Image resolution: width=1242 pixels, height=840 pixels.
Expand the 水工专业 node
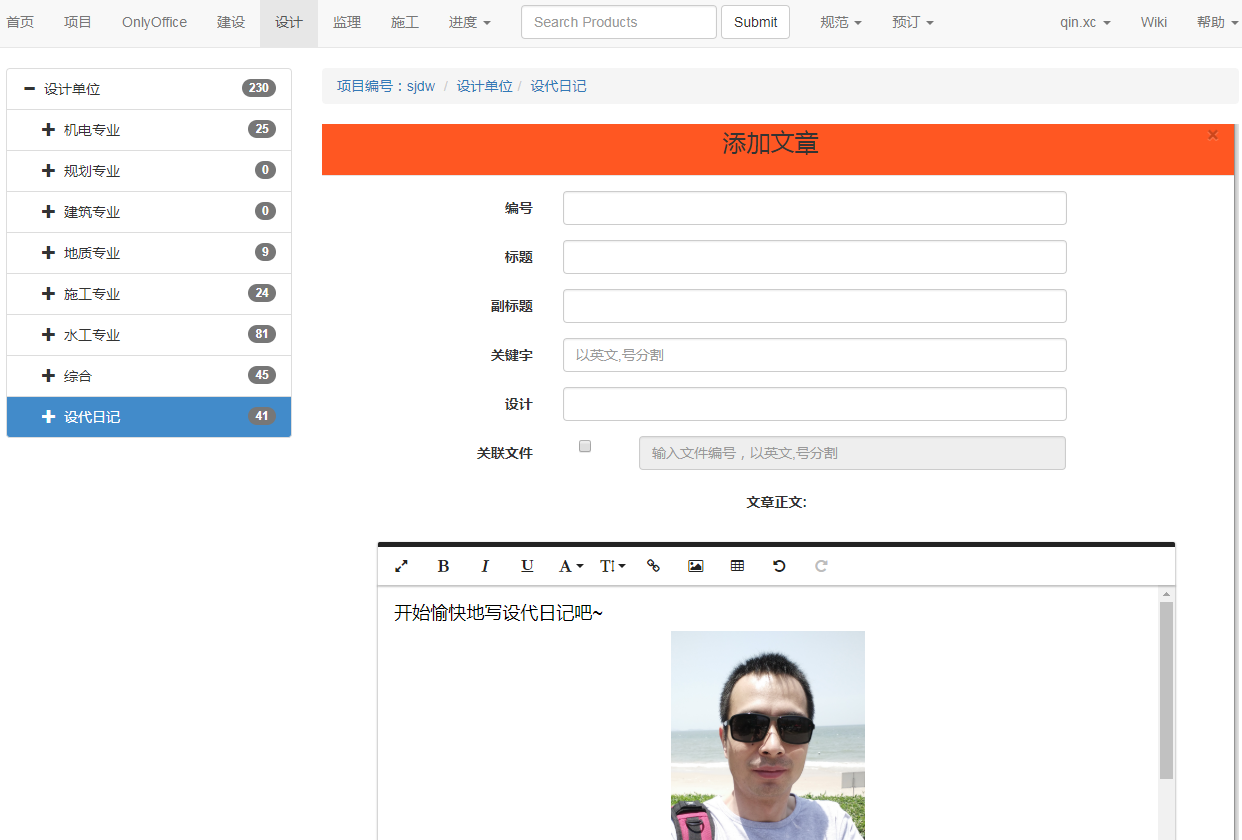click(48, 335)
